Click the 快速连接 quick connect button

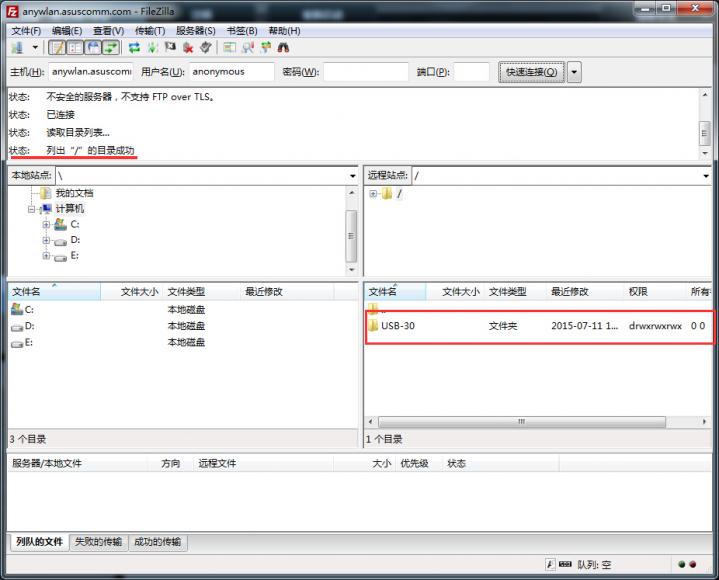[531, 72]
